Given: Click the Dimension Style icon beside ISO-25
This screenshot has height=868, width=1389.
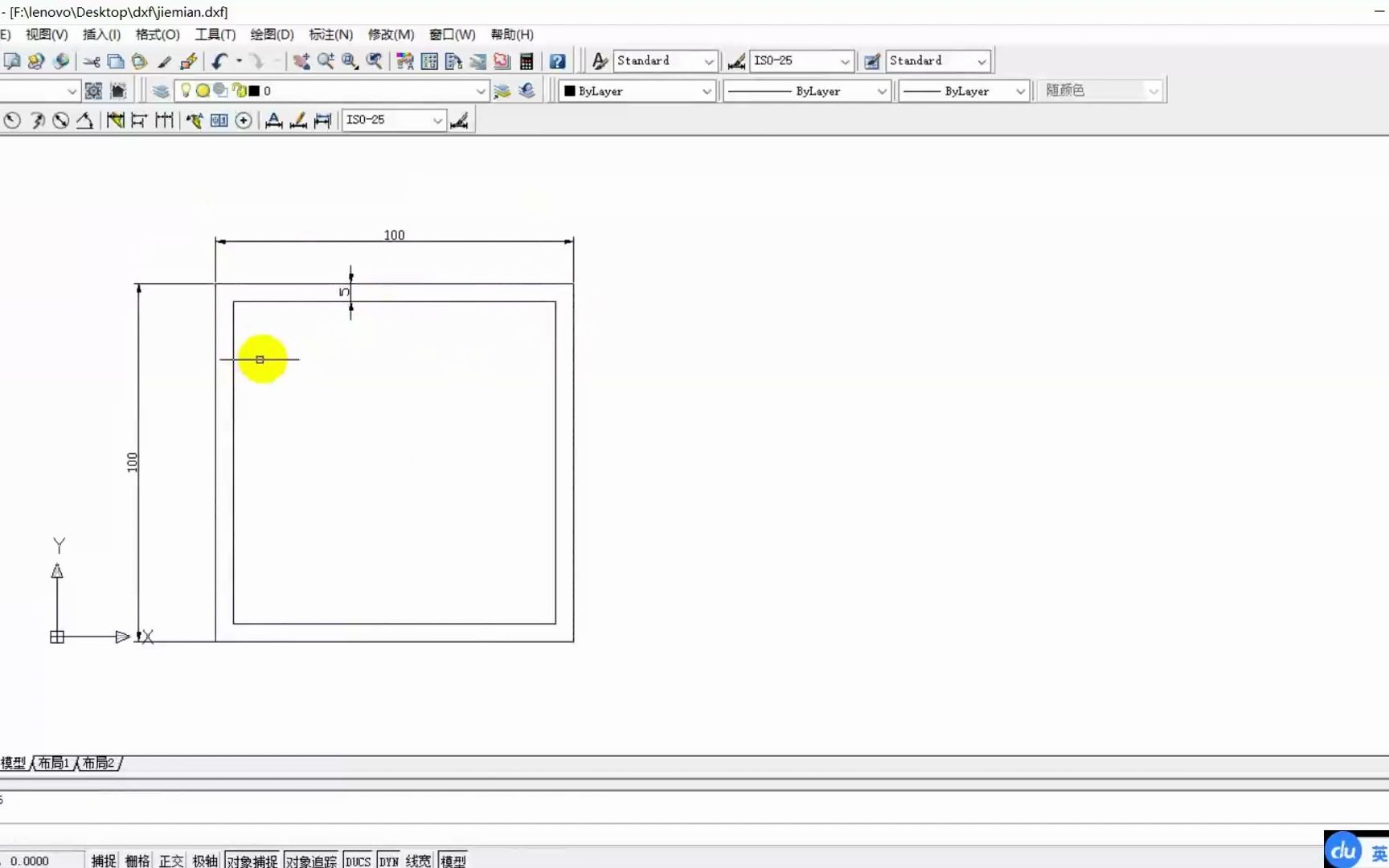Looking at the screenshot, I should tap(736, 61).
